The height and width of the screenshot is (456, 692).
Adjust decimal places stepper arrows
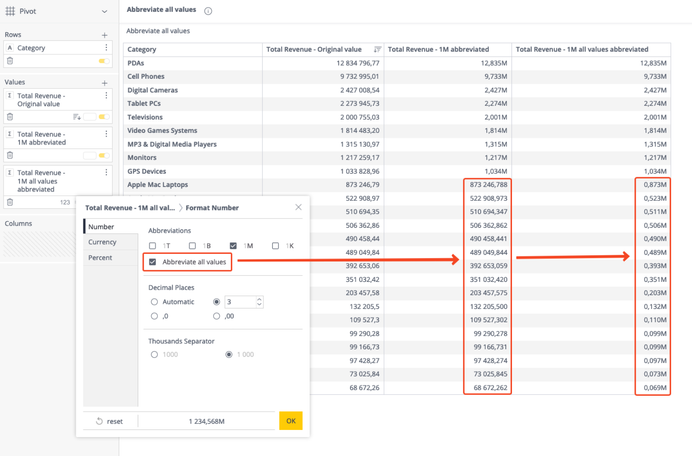(x=259, y=301)
